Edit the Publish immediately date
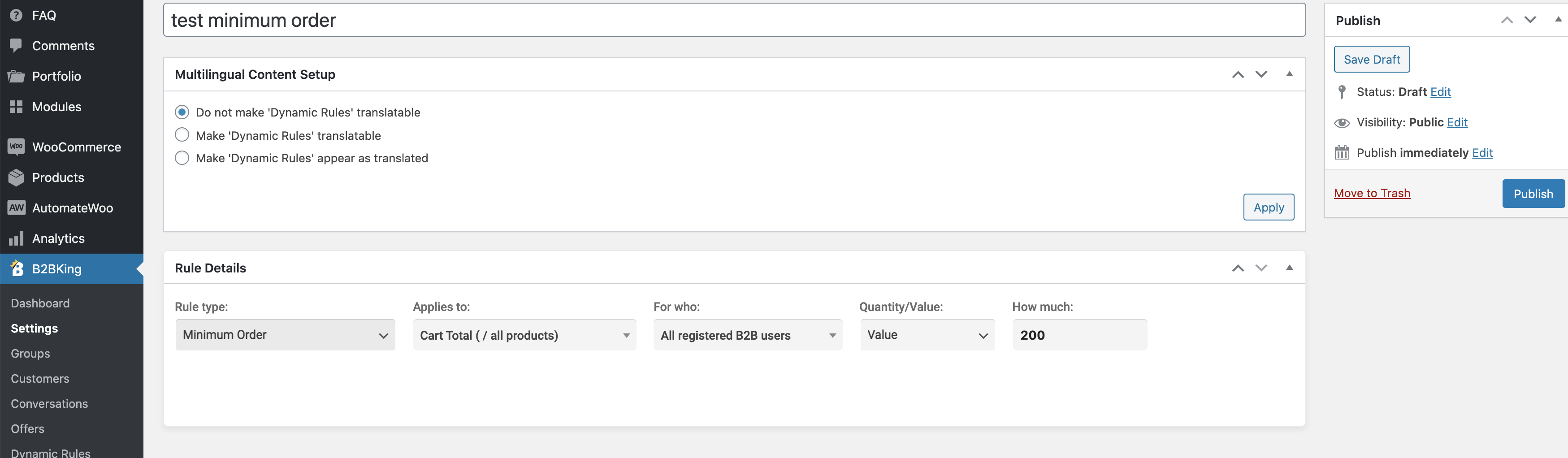This screenshot has height=458, width=1568. pos(1482,153)
